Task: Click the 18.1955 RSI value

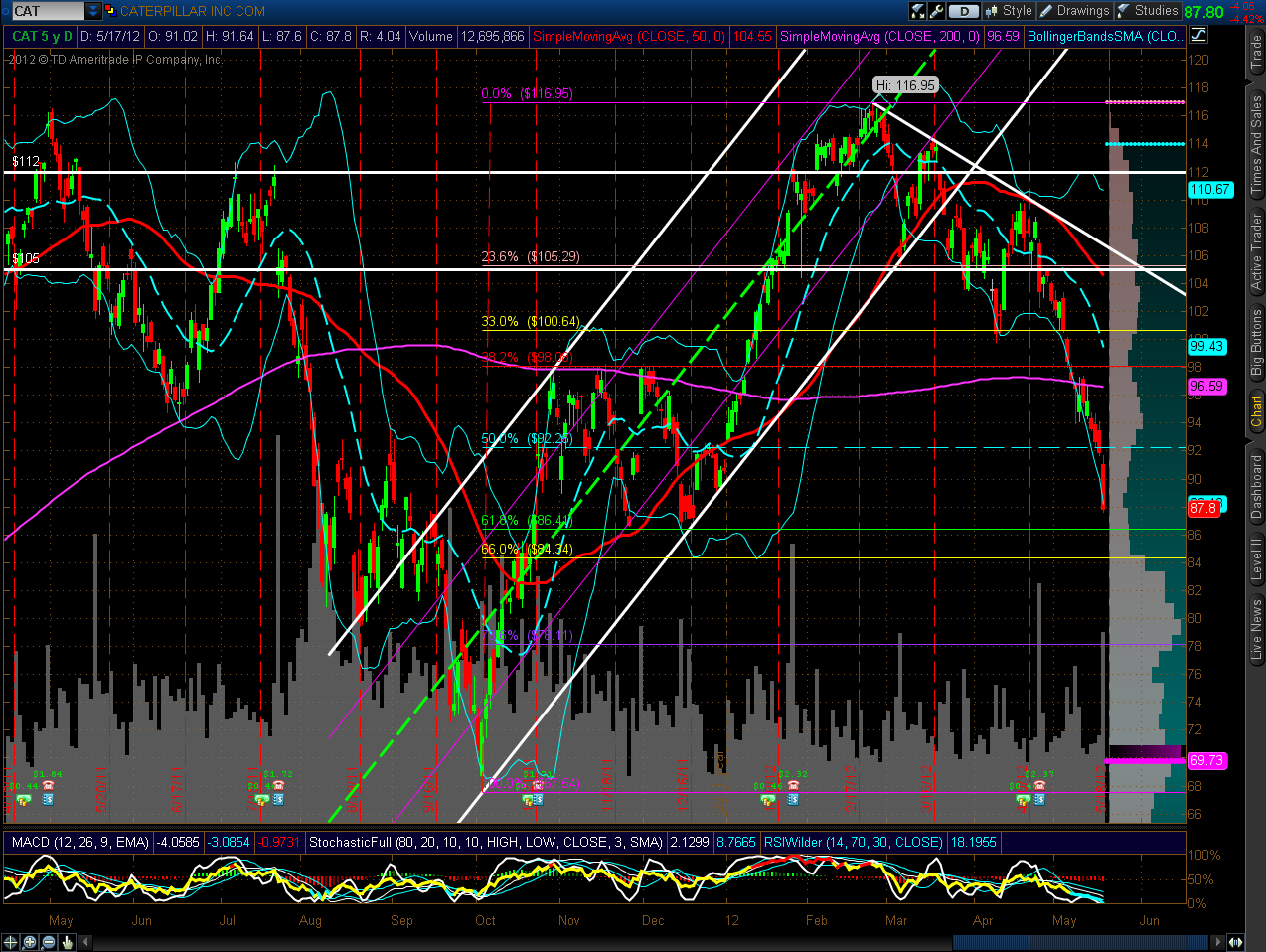Action: coord(973,842)
